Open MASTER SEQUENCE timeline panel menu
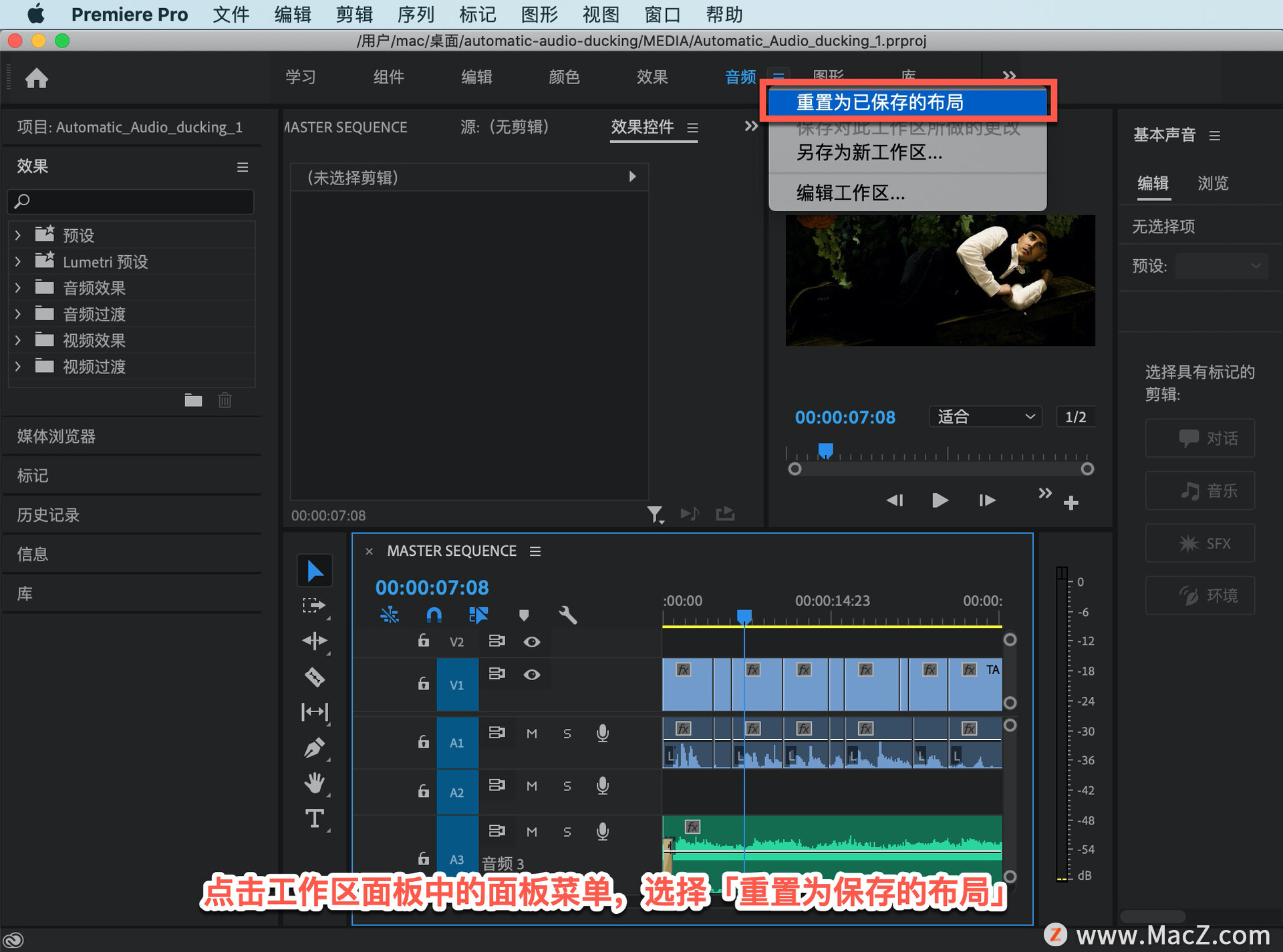The width and height of the screenshot is (1283, 952). click(535, 551)
